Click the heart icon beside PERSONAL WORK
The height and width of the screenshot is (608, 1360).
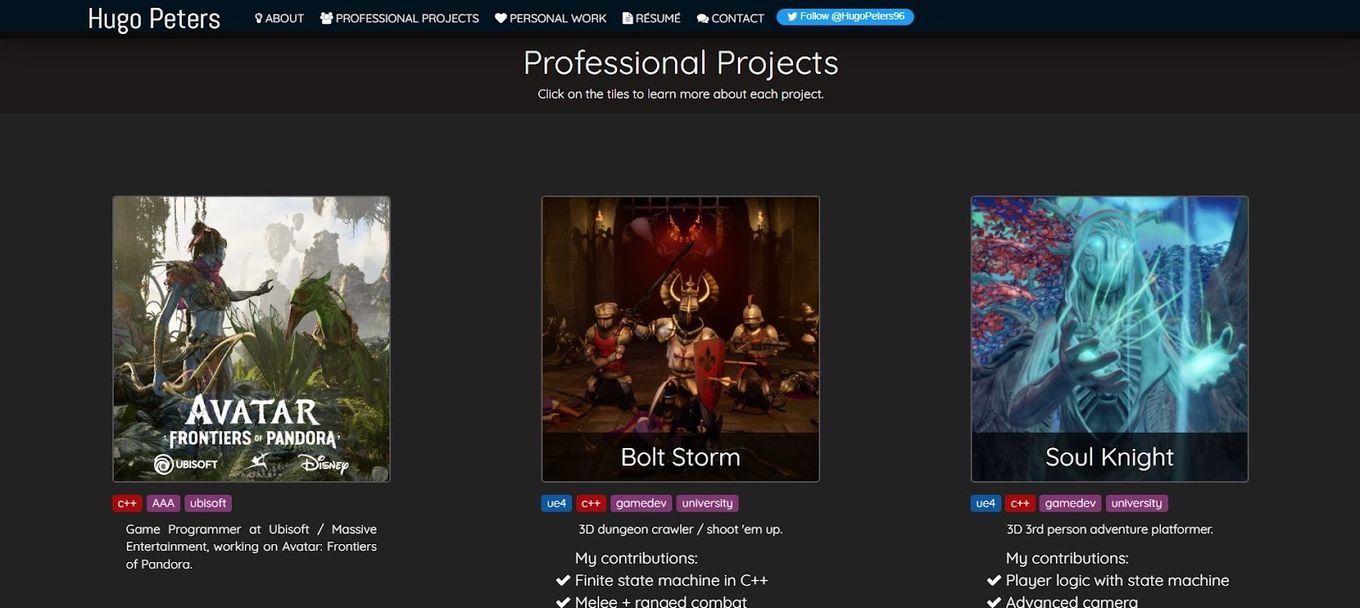499,17
